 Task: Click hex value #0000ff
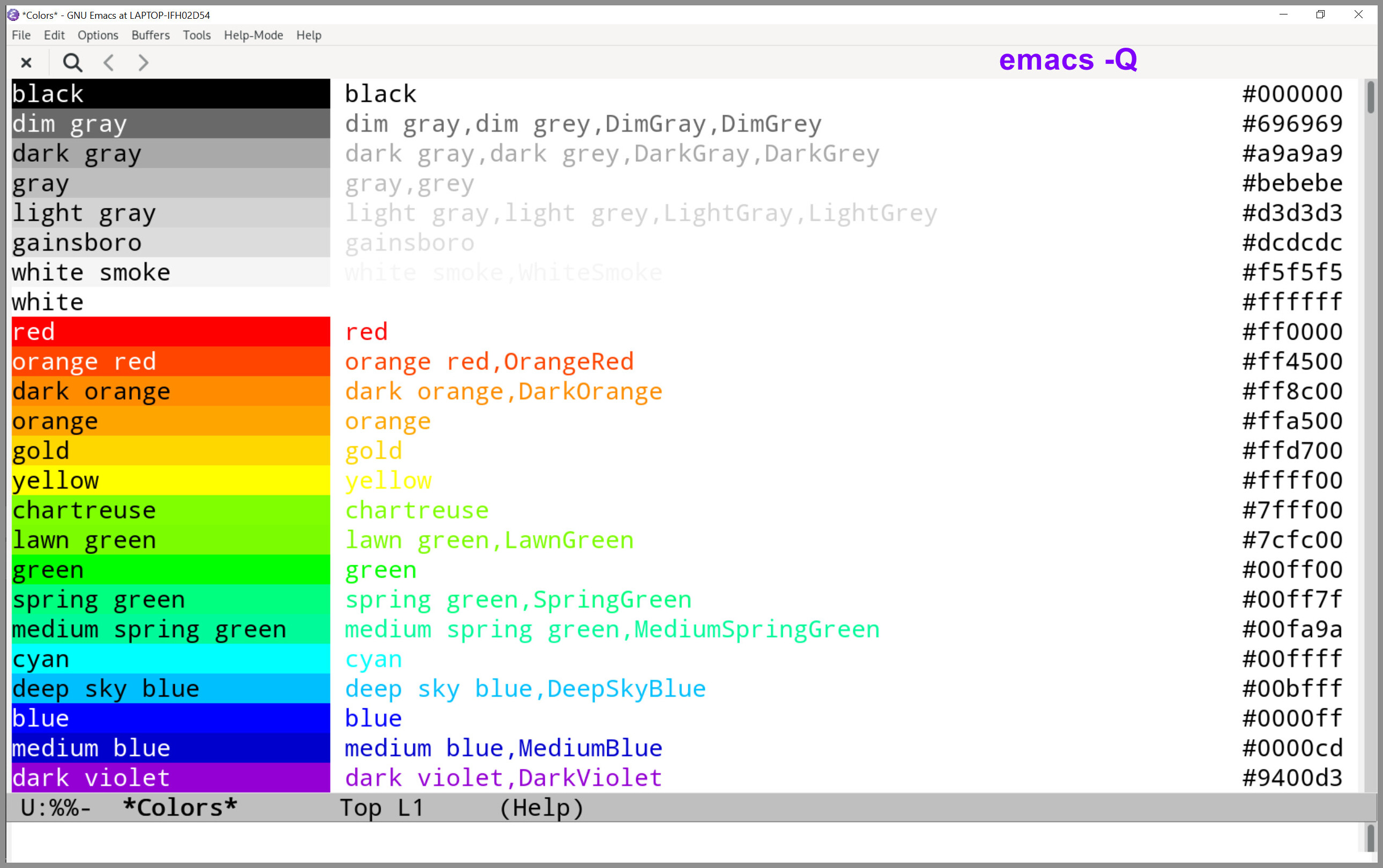pos(1292,718)
